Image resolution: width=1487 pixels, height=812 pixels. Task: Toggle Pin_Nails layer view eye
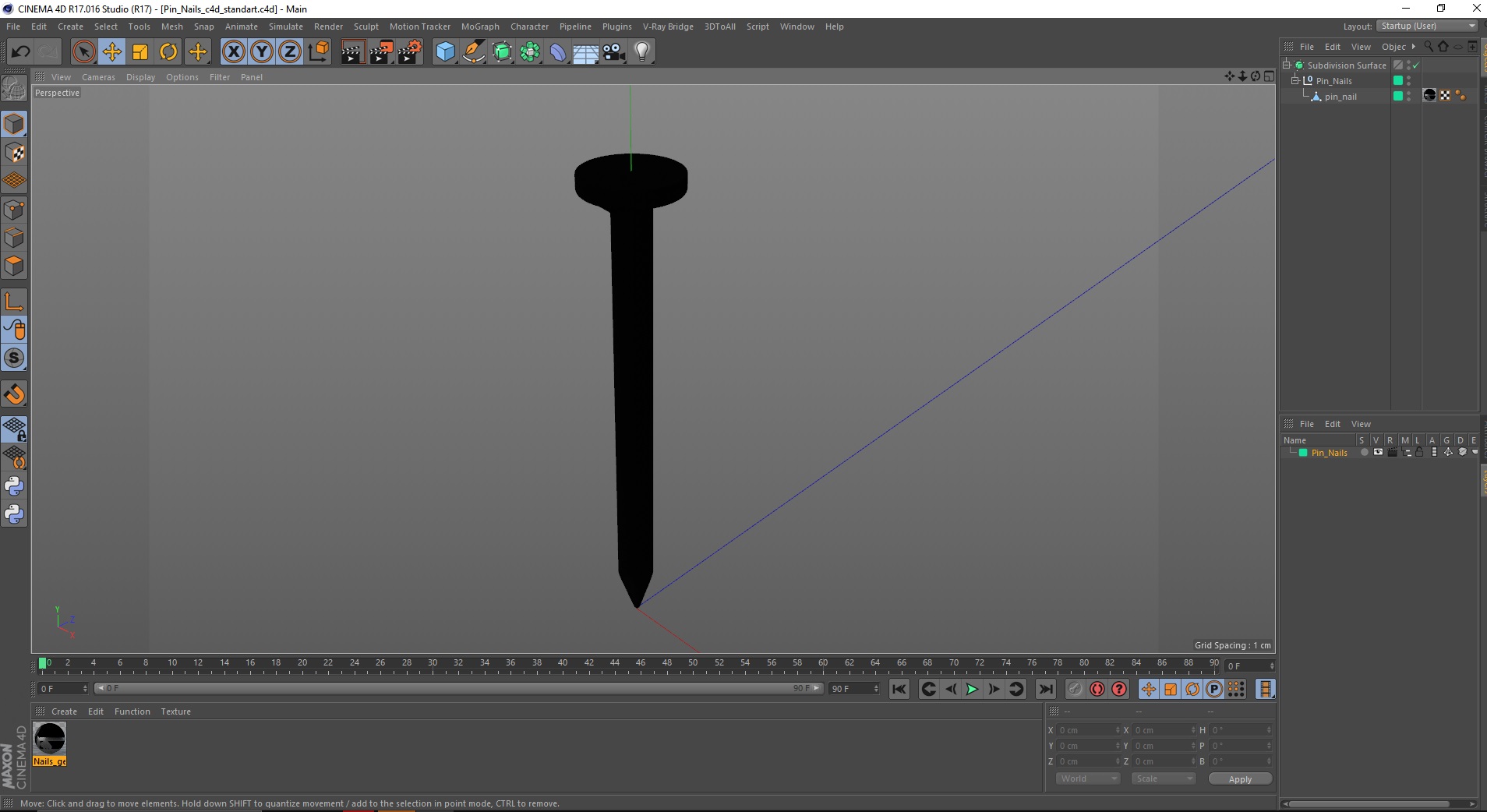1378,452
